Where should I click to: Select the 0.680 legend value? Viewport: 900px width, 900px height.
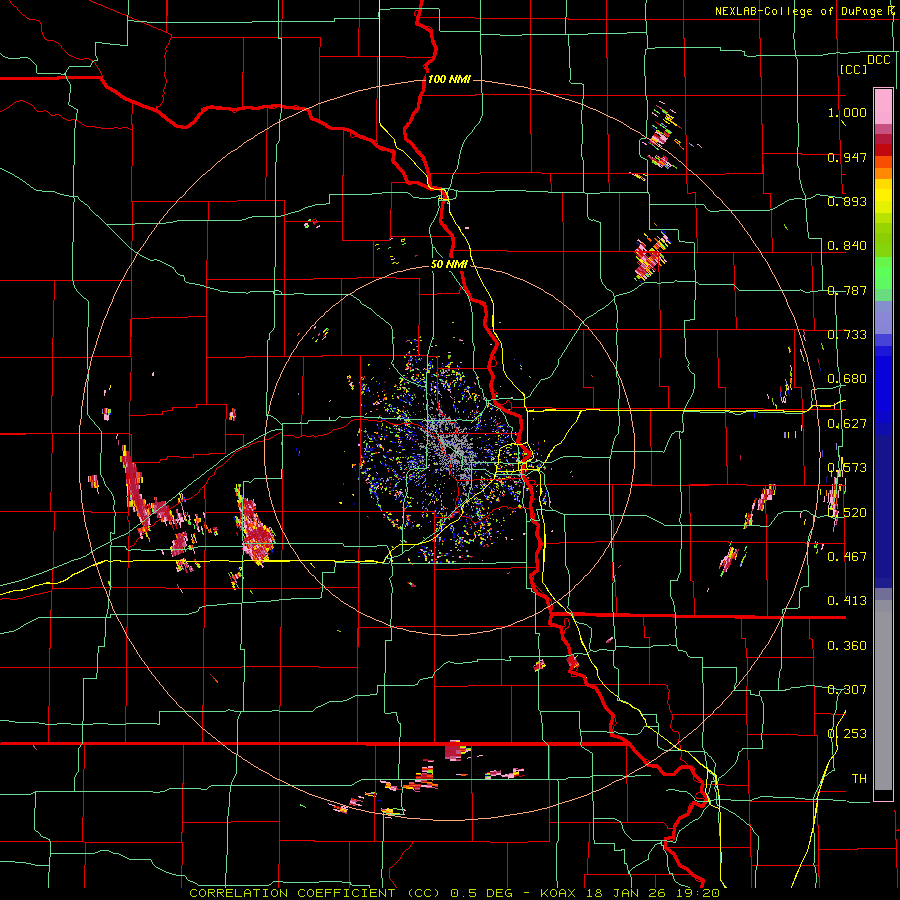[847, 379]
